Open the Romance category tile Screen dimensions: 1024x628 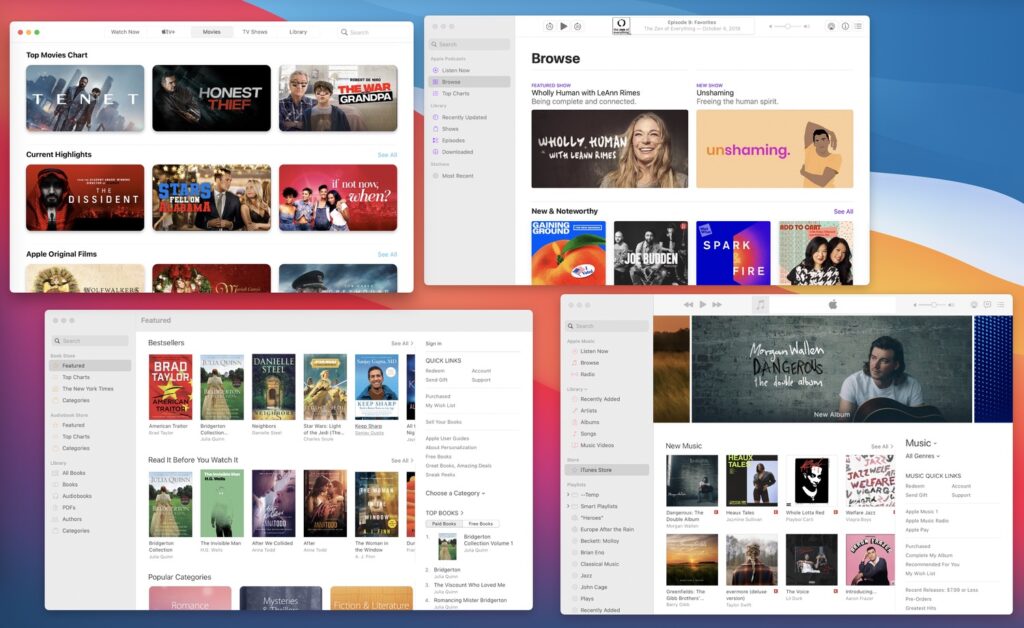pos(190,599)
